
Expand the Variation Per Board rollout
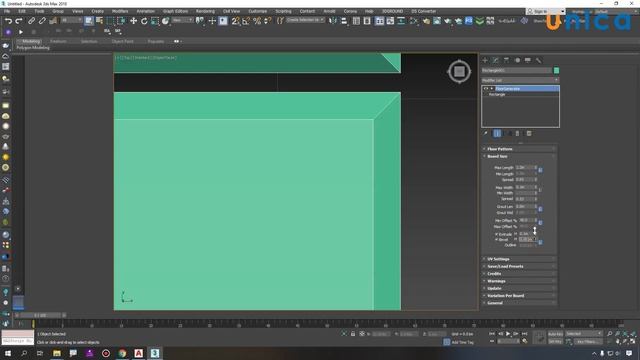click(x=519, y=296)
